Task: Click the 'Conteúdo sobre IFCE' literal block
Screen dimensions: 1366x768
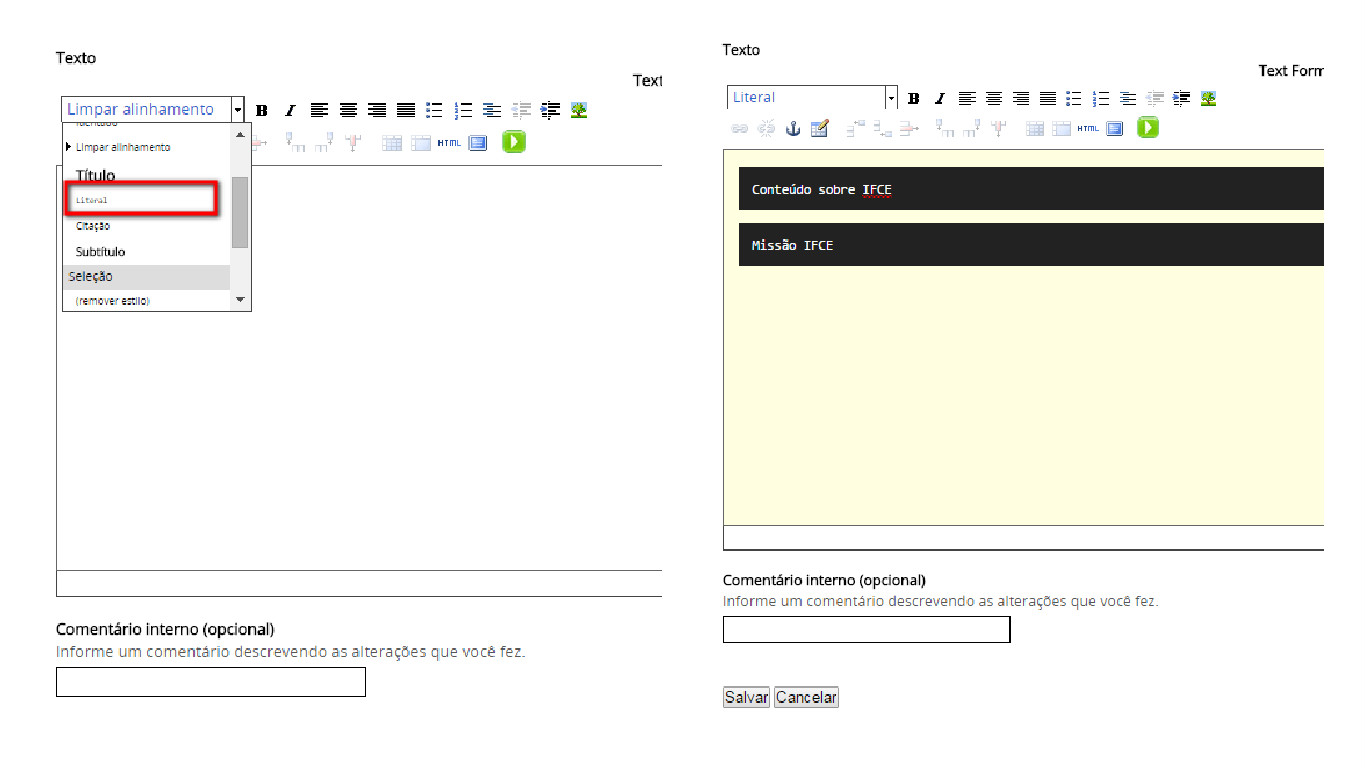Action: tap(1031, 189)
